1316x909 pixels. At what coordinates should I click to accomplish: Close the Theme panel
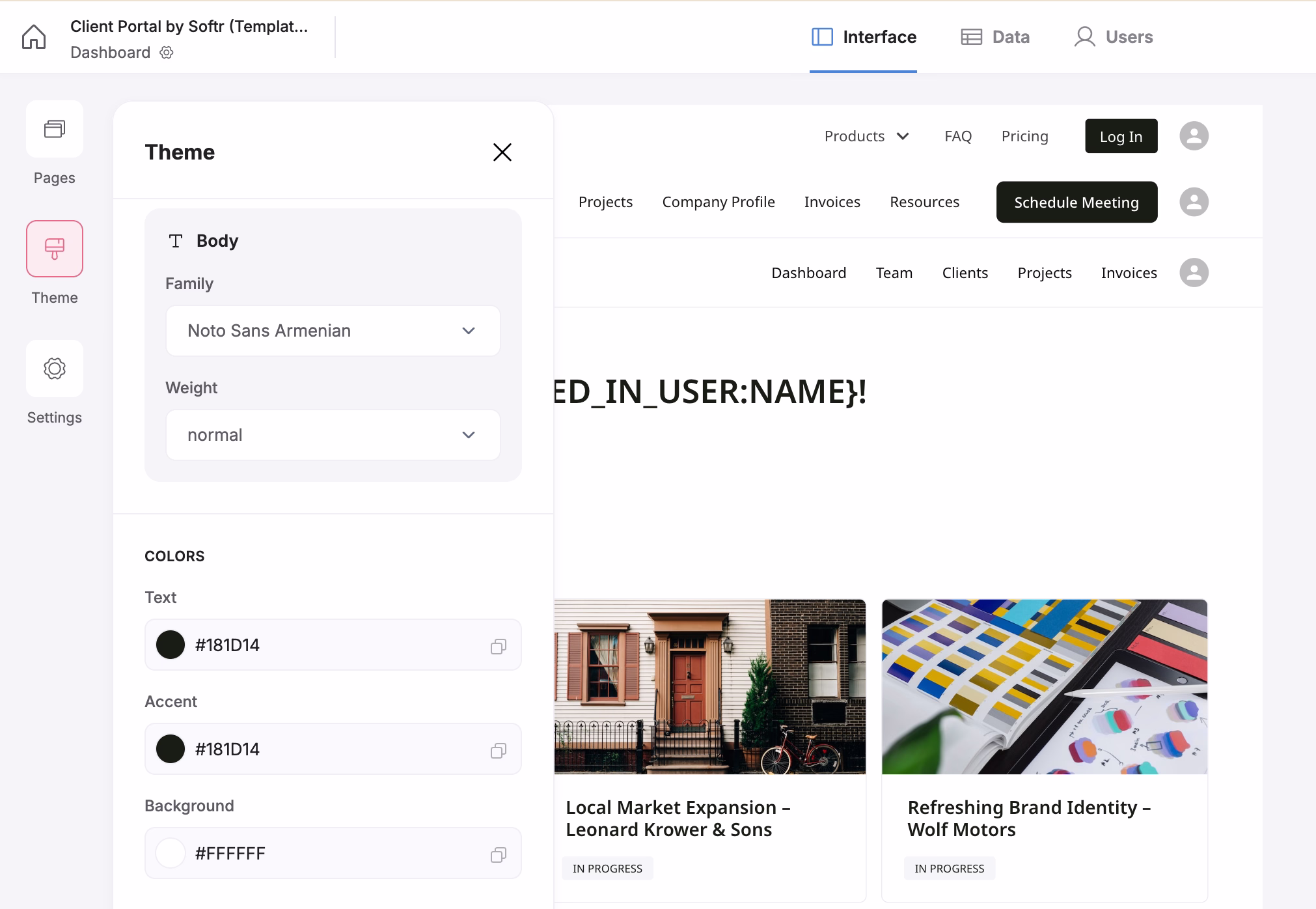[502, 152]
